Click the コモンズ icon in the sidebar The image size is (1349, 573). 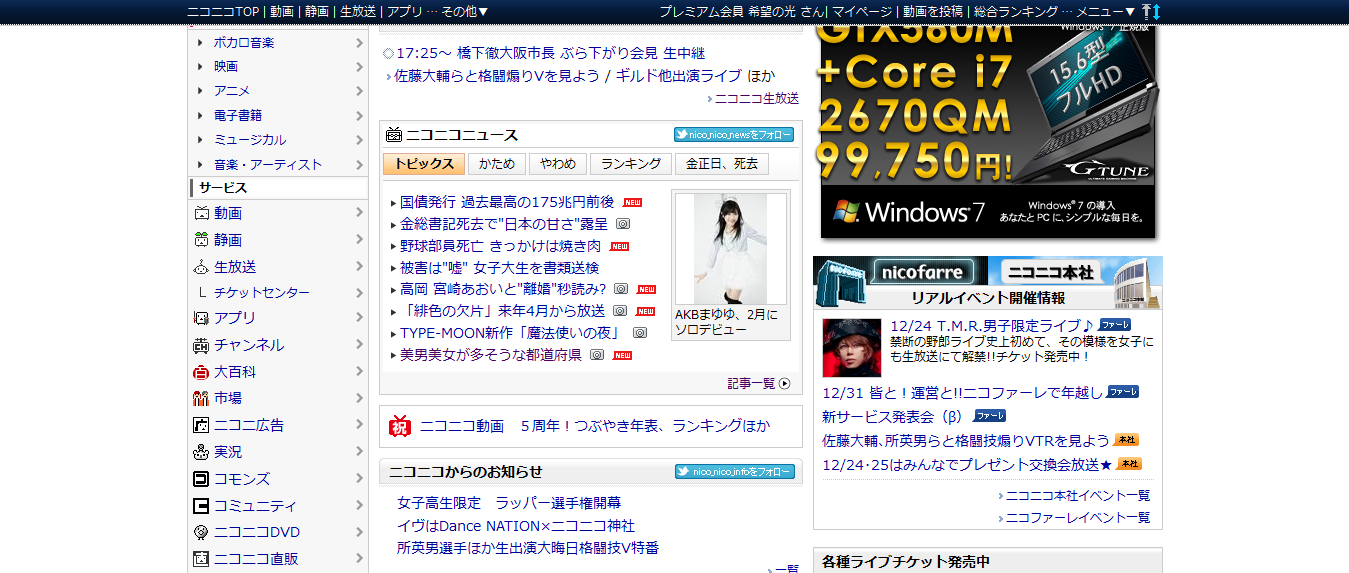pyautogui.click(x=201, y=479)
